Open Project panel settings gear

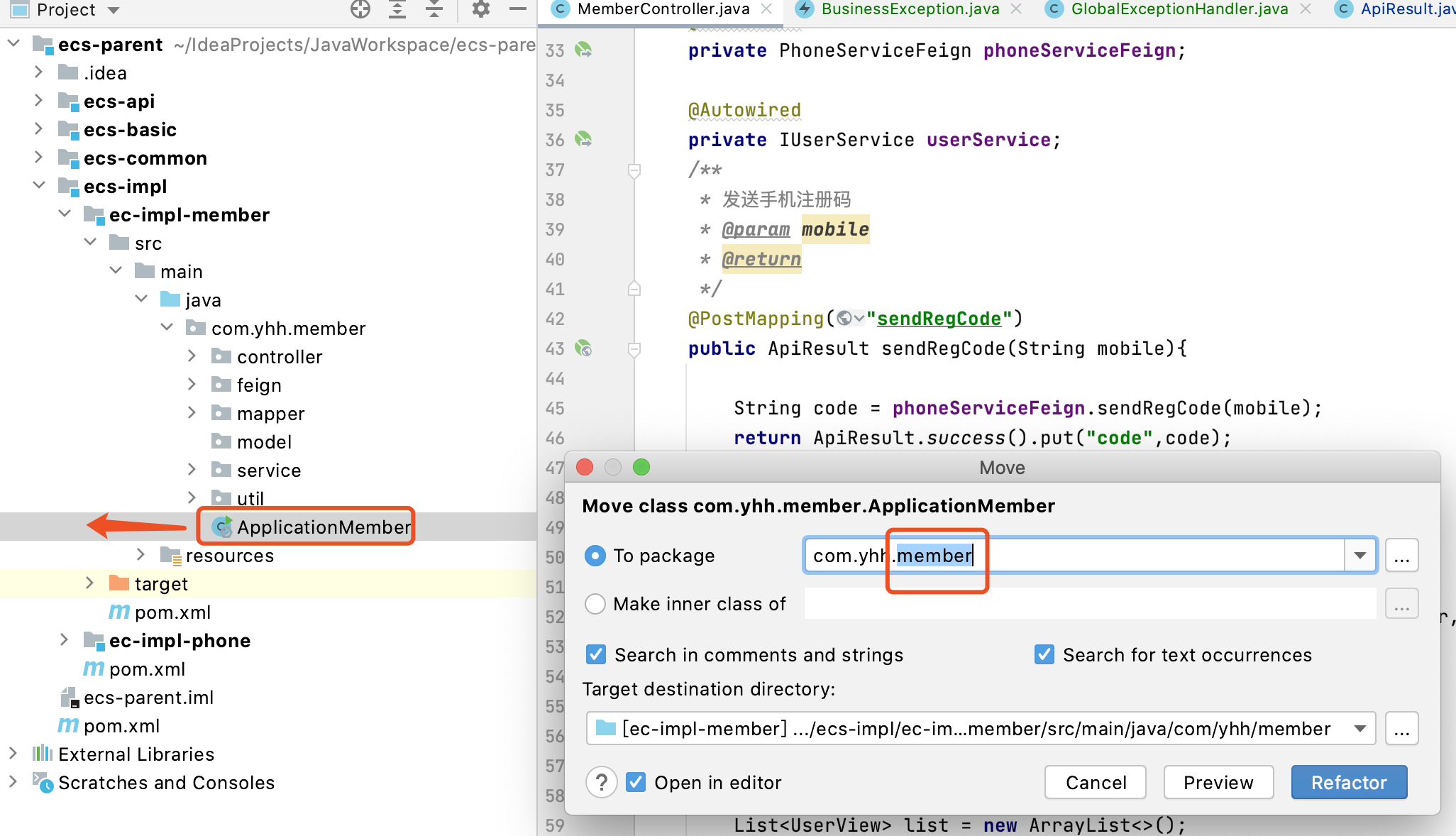pyautogui.click(x=481, y=9)
